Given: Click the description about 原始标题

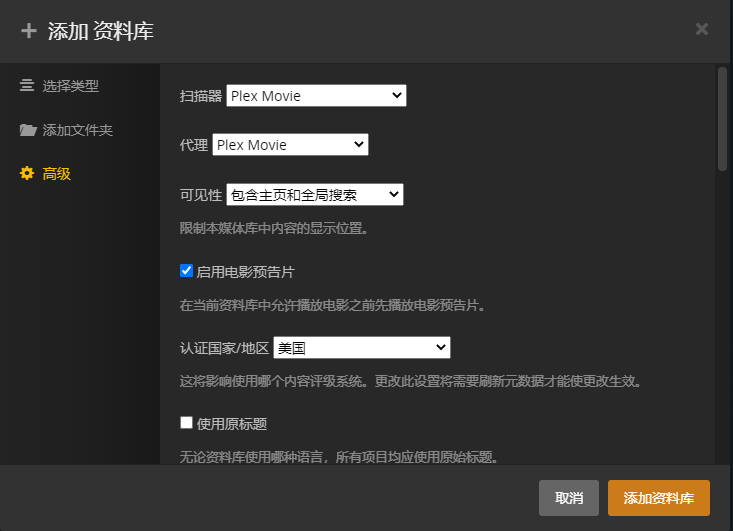Looking at the screenshot, I should pos(338,457).
